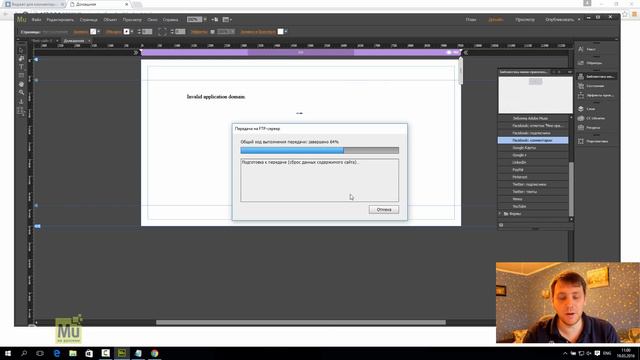Viewport: 640px width, 360px height.
Task: Open the Редактировать menu
Action: (x=60, y=20)
